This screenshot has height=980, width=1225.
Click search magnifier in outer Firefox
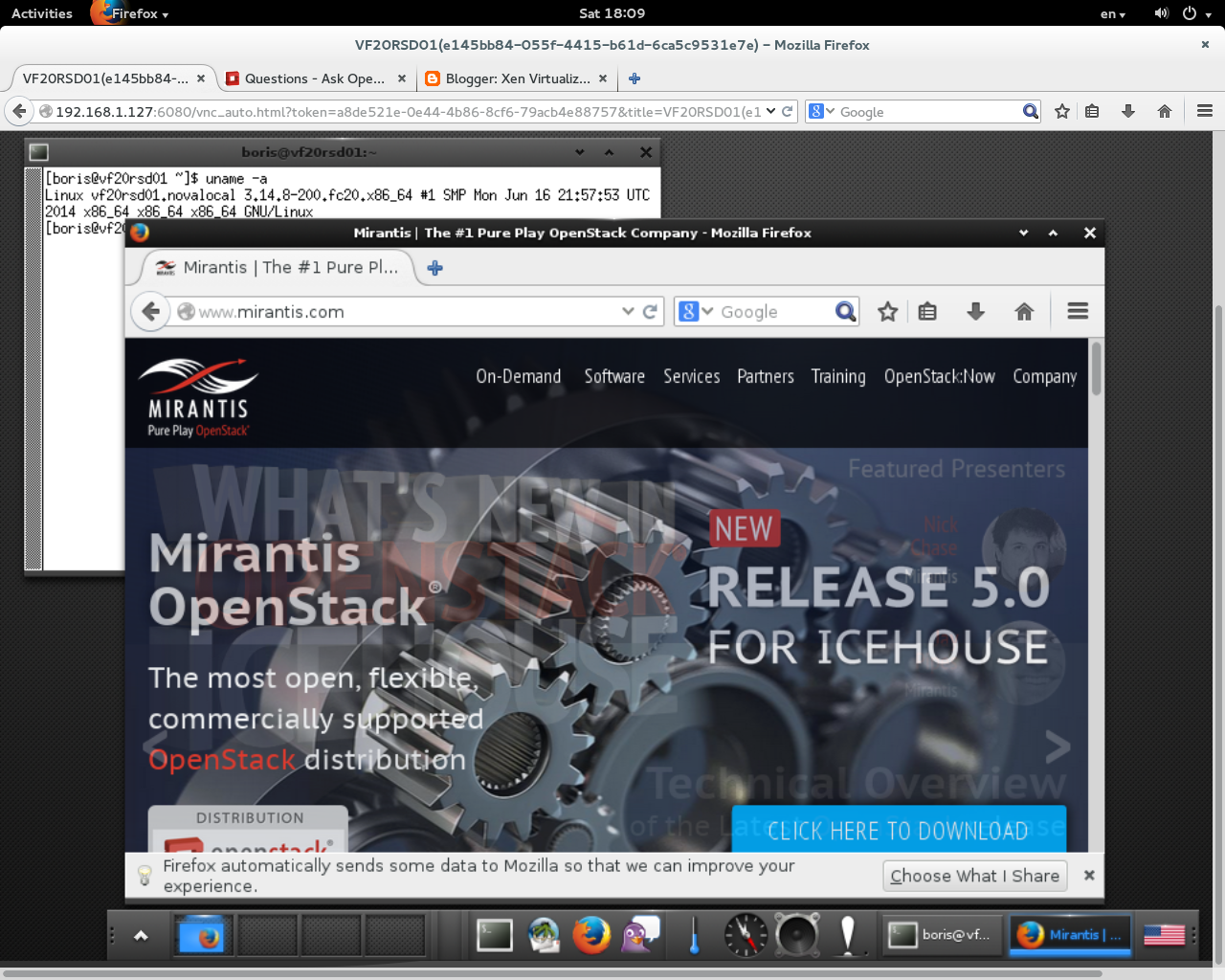(1031, 111)
